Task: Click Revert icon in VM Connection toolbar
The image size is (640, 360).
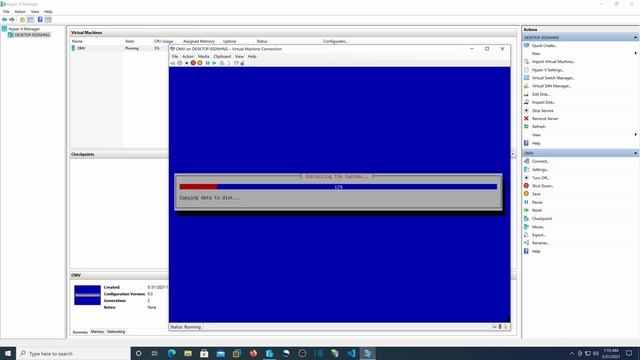Action: click(x=229, y=63)
